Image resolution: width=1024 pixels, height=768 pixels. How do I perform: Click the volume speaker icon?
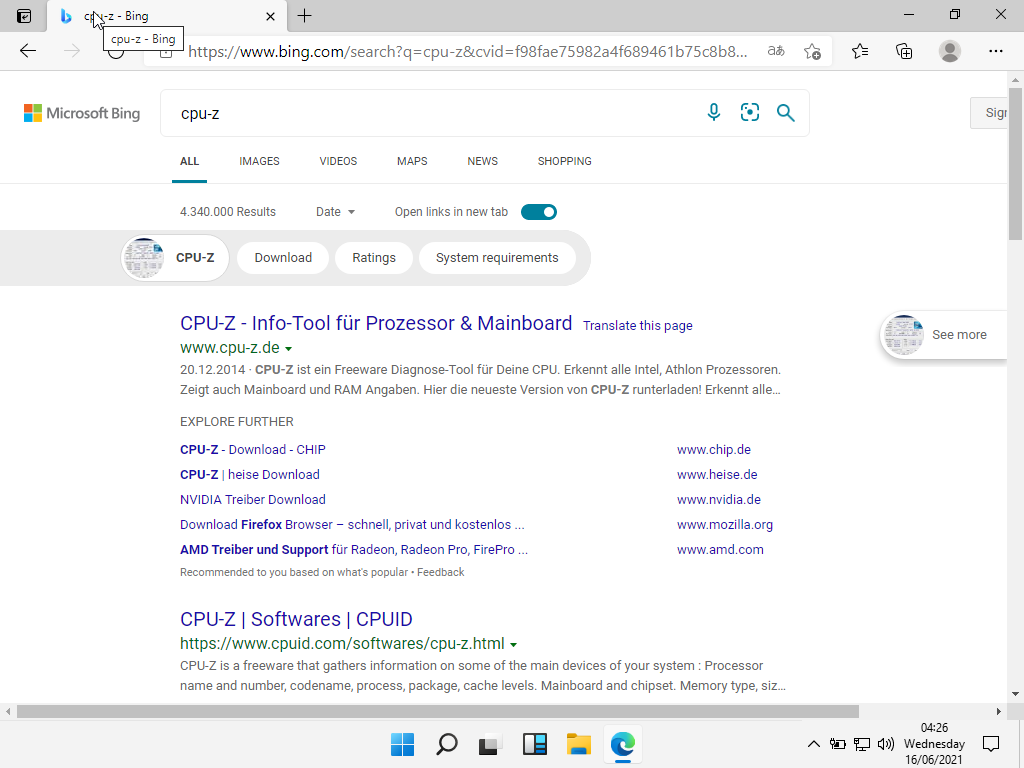886,744
